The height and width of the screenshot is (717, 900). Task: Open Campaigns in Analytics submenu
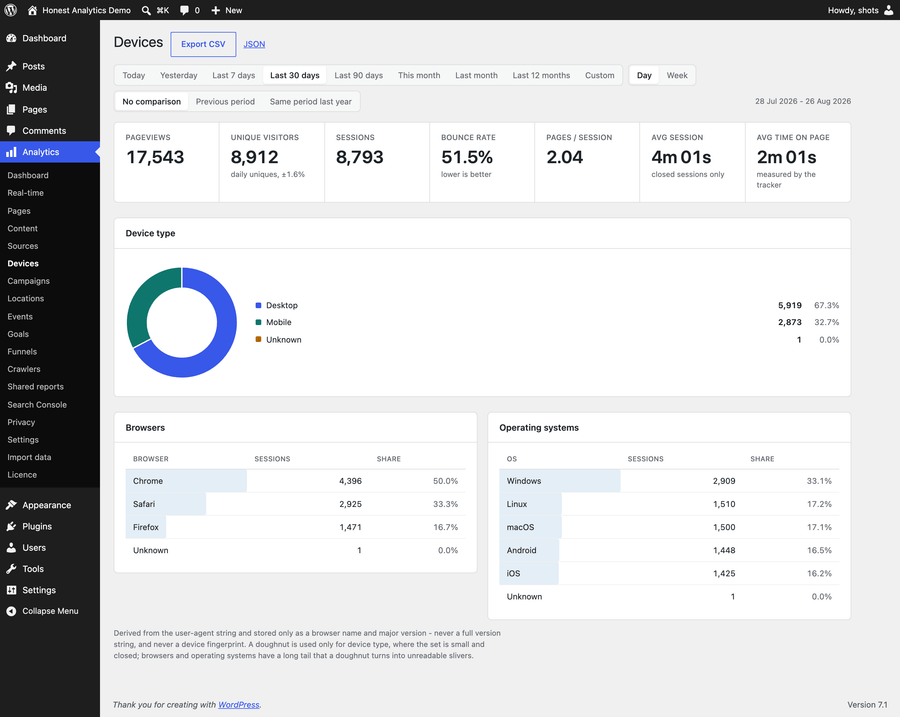pyautogui.click(x=29, y=281)
